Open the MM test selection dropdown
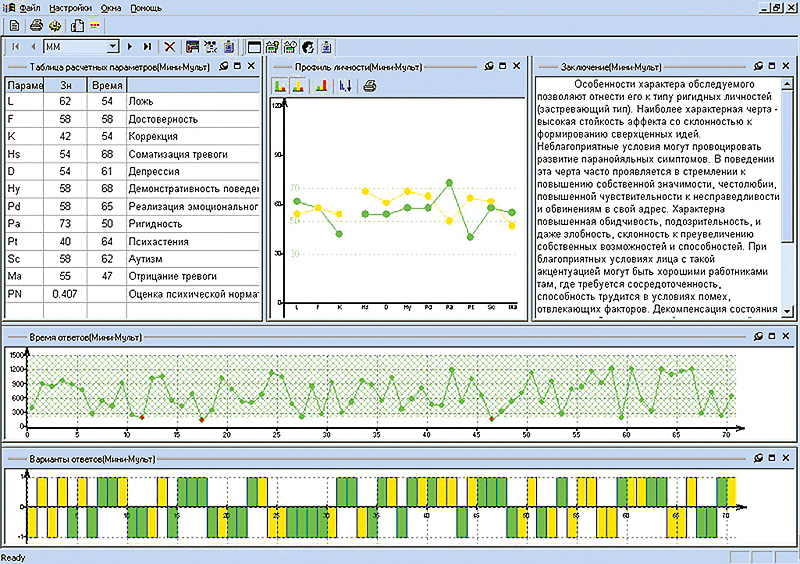Screen dimensions: 800x564 (x=113, y=46)
